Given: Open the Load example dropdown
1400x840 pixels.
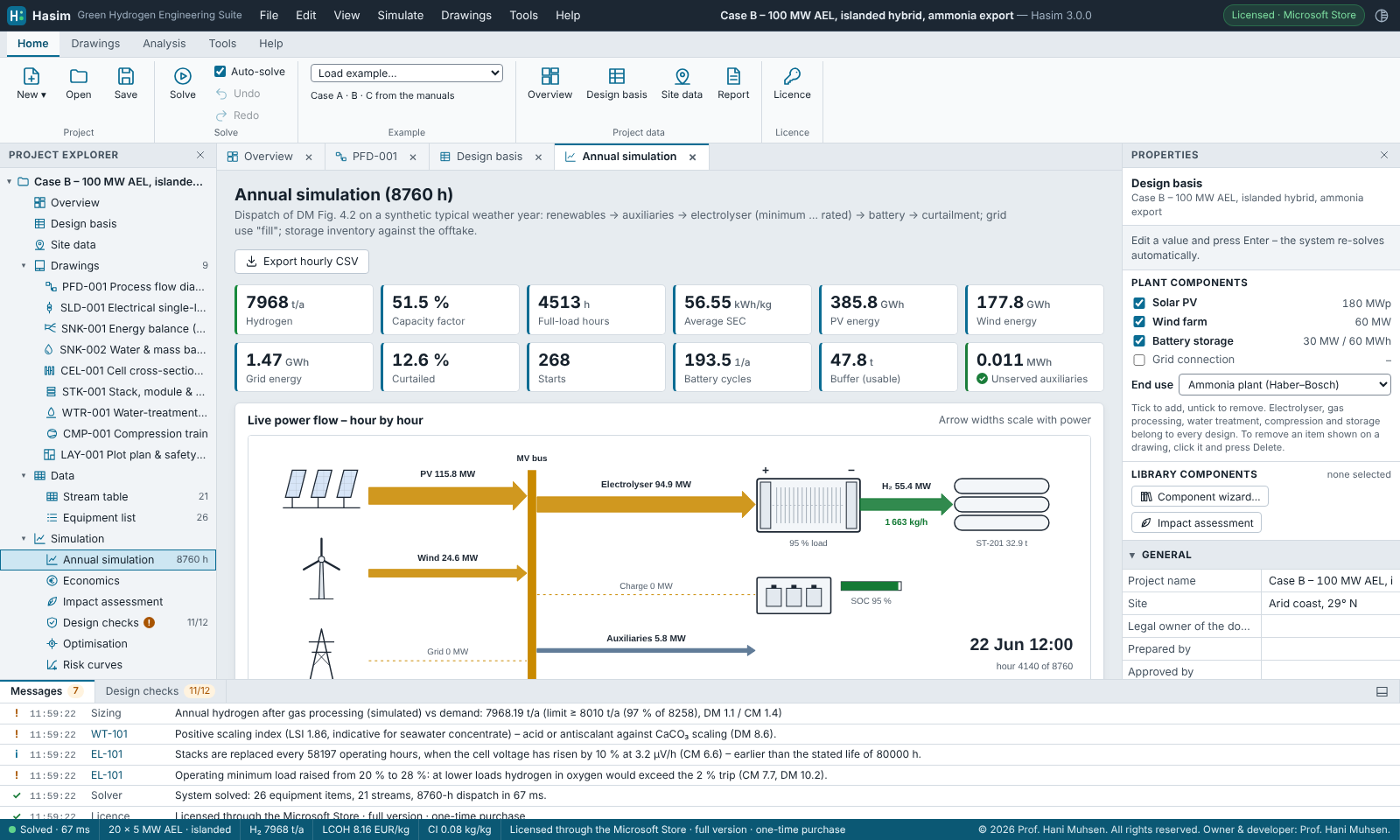Looking at the screenshot, I should 407,73.
